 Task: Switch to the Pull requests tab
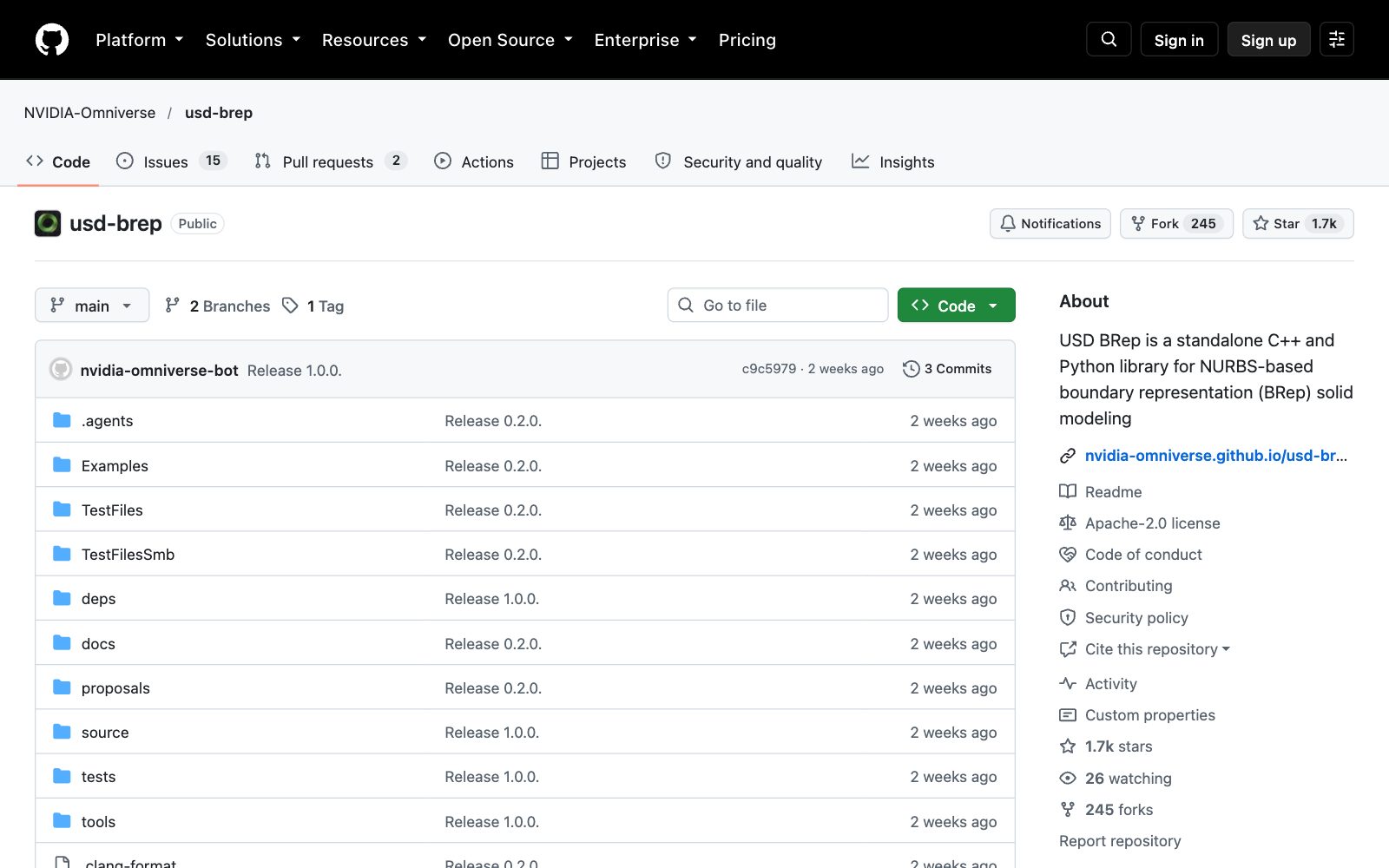331,161
